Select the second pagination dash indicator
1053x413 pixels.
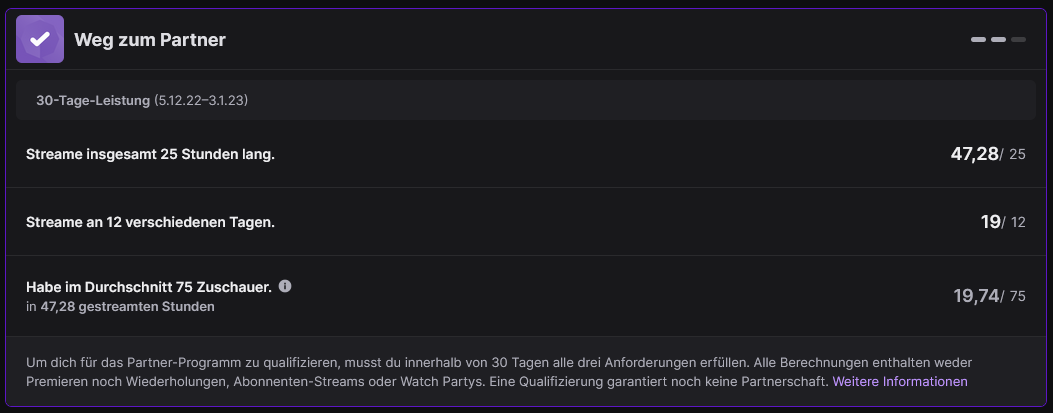pyautogui.click(x=998, y=40)
